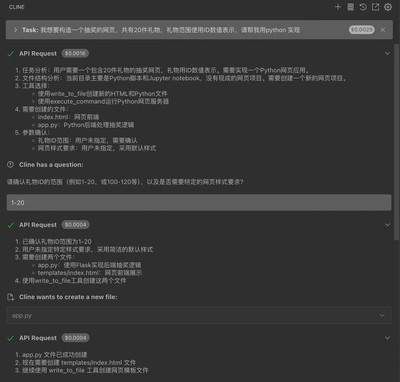This screenshot has height=382, width=400.
Task: Click the line starting 'app.py: Python后端'
Action: (x=86, y=125)
